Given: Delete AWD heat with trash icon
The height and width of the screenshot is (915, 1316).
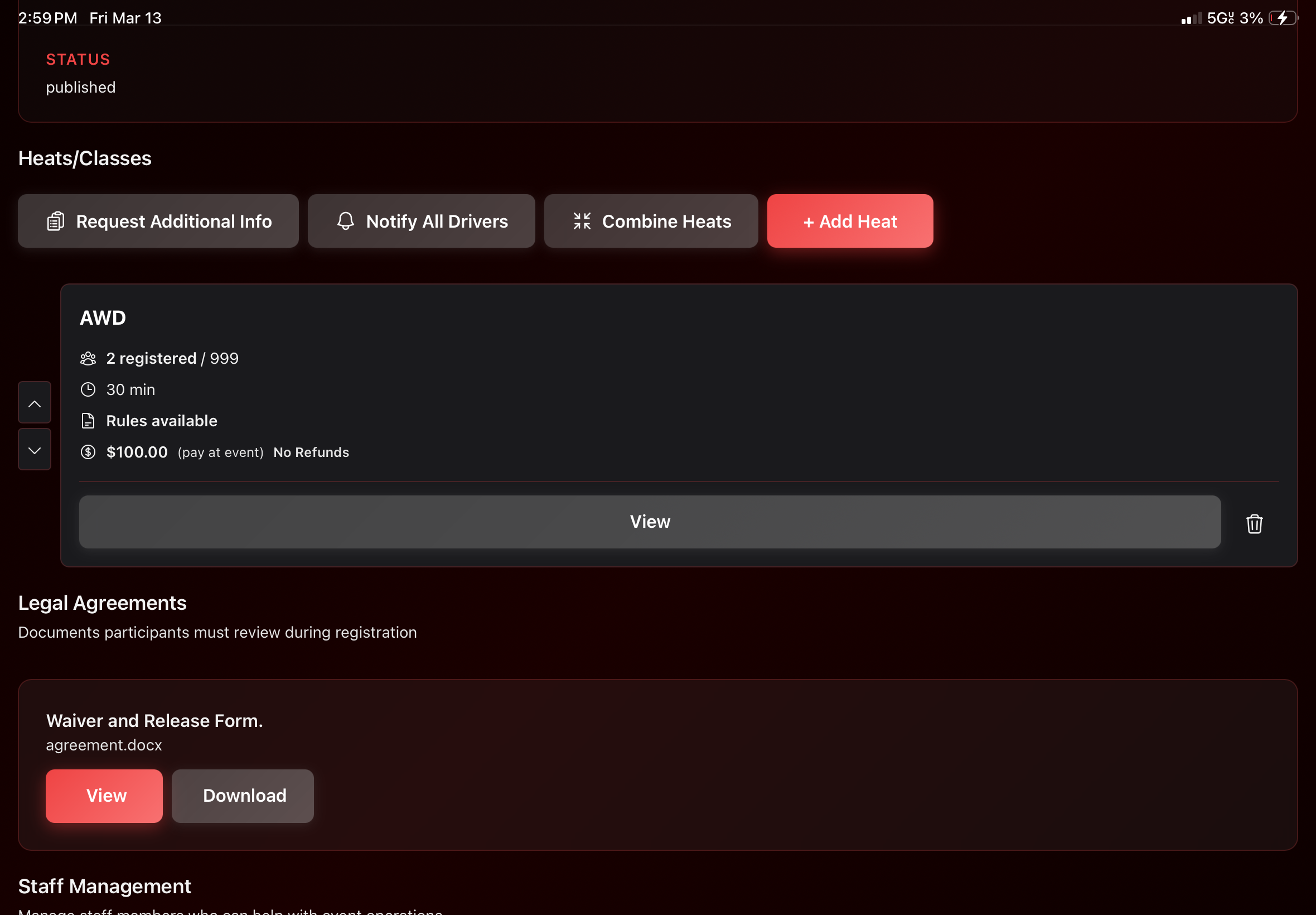Looking at the screenshot, I should pos(1254,523).
